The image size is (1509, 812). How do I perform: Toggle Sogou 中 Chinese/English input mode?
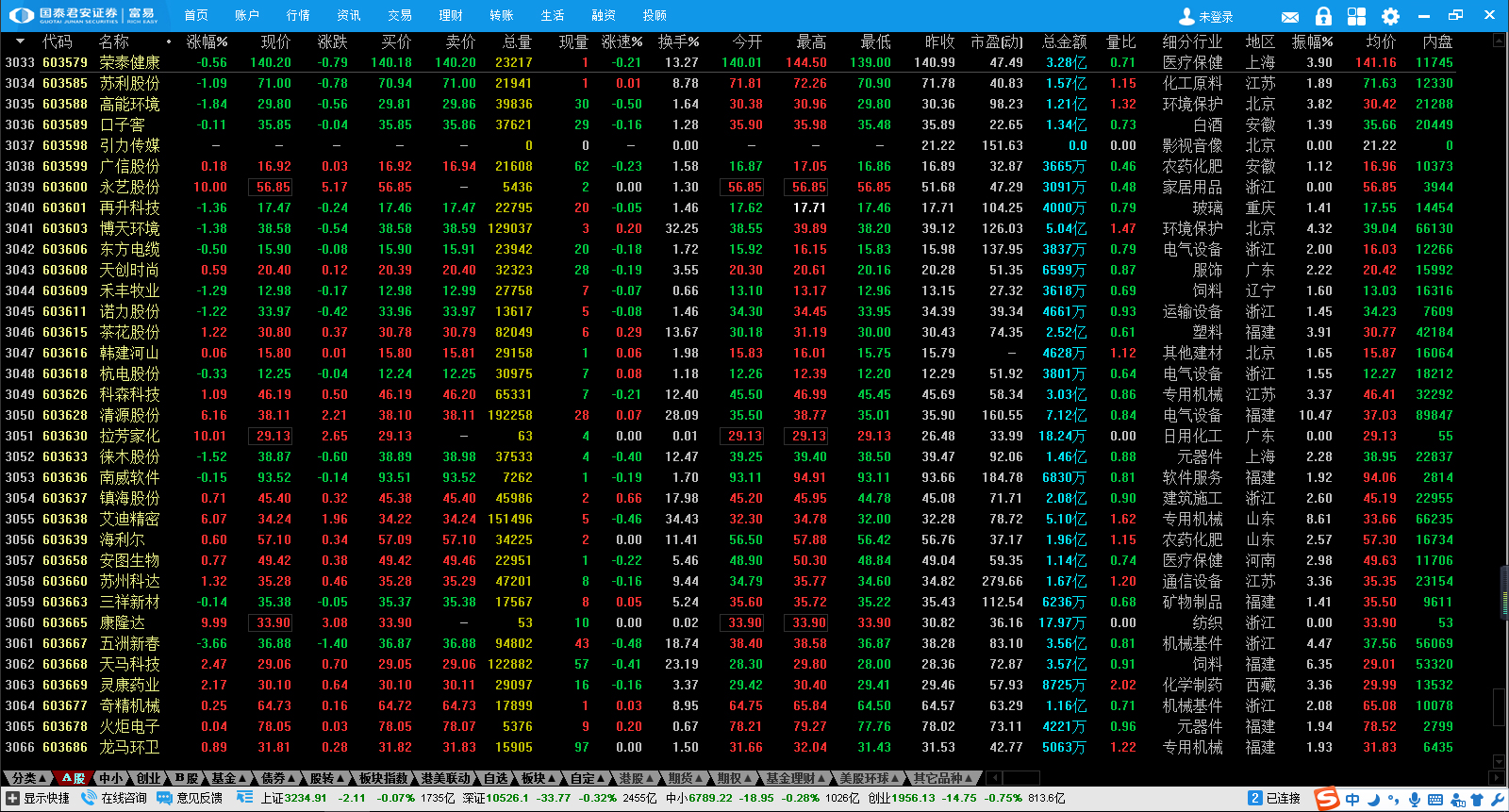point(1352,799)
